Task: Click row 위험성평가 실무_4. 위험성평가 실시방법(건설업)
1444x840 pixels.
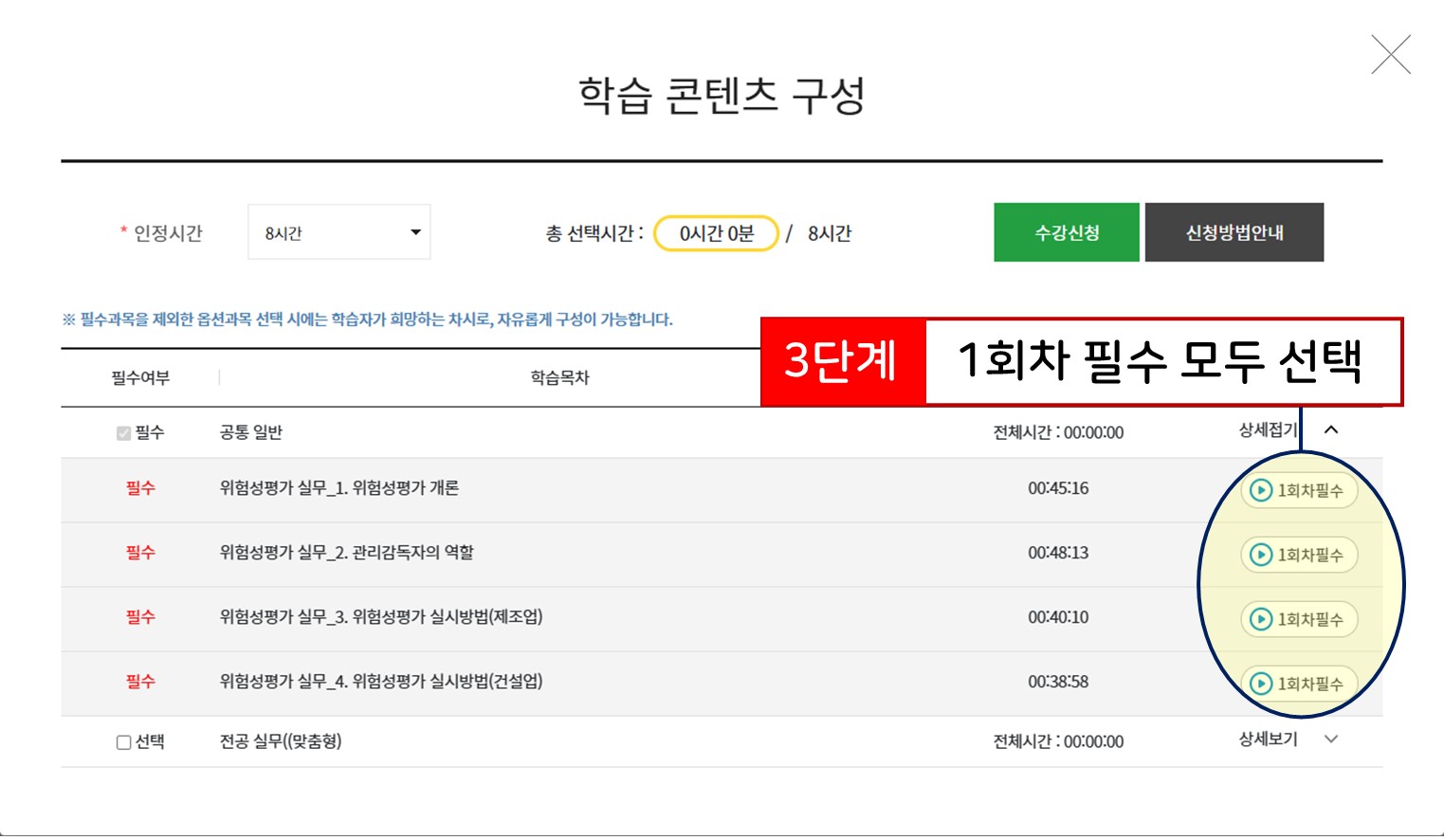Action: 722,683
